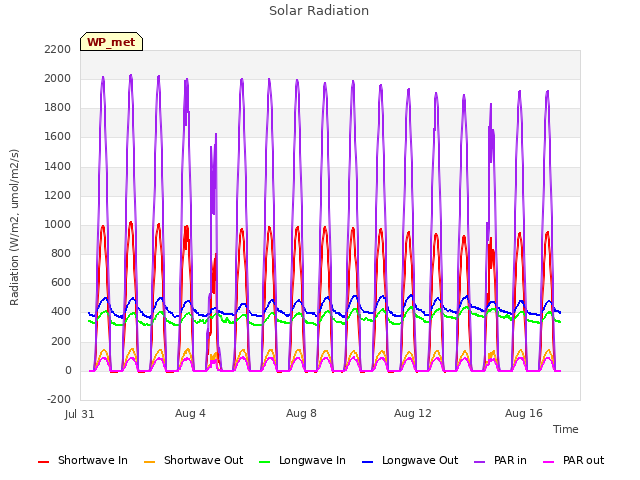640x480 pixels.
Task: Click the 1400 y-axis tick label
Action: (x=58, y=166)
